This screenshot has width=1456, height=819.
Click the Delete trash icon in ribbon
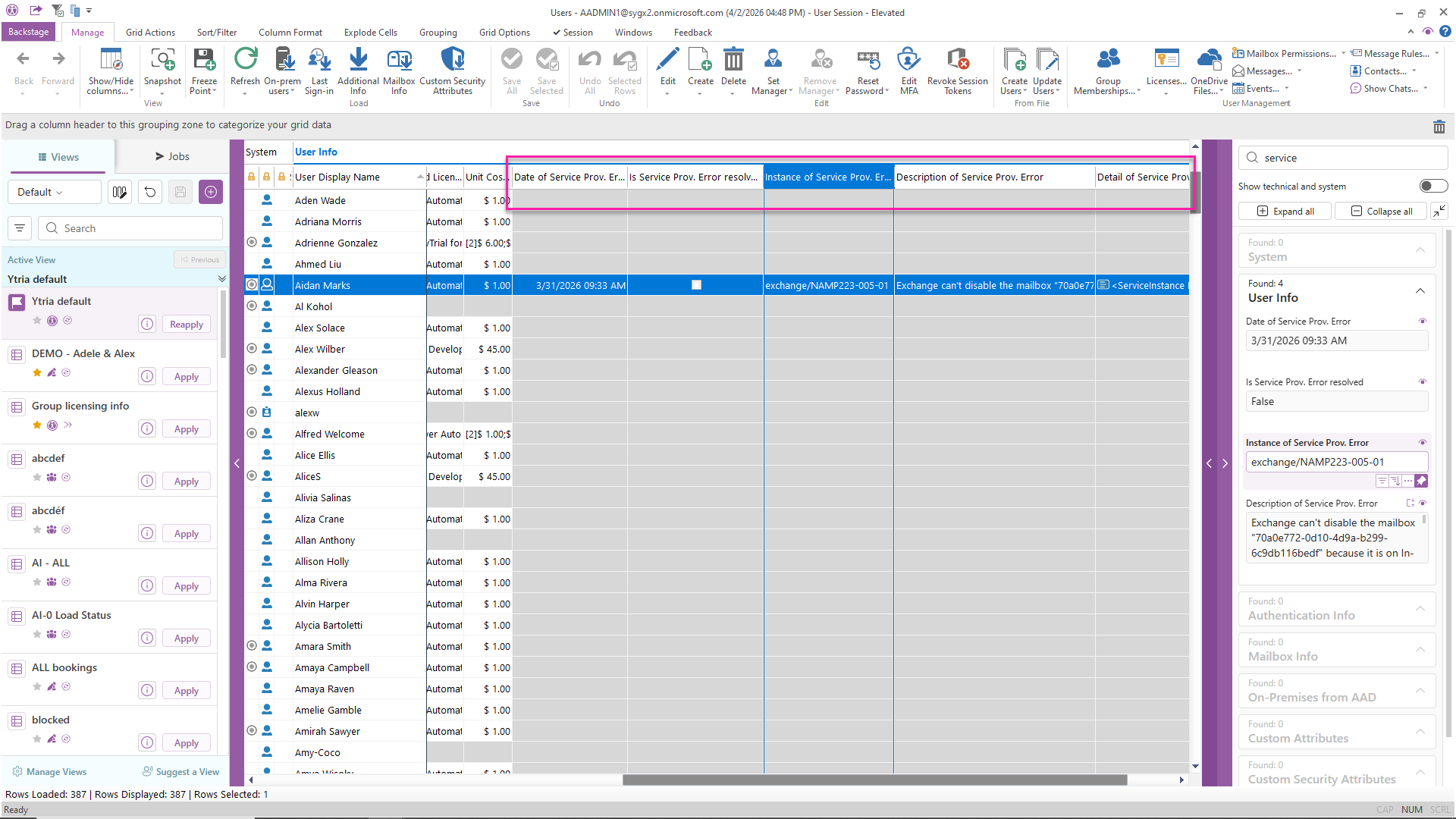[733, 61]
